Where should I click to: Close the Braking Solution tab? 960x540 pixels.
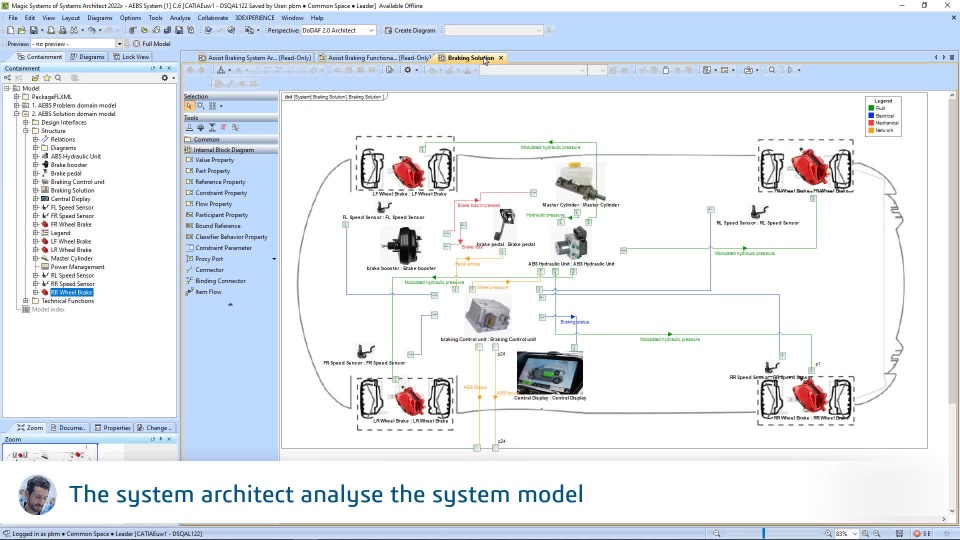tap(501, 58)
